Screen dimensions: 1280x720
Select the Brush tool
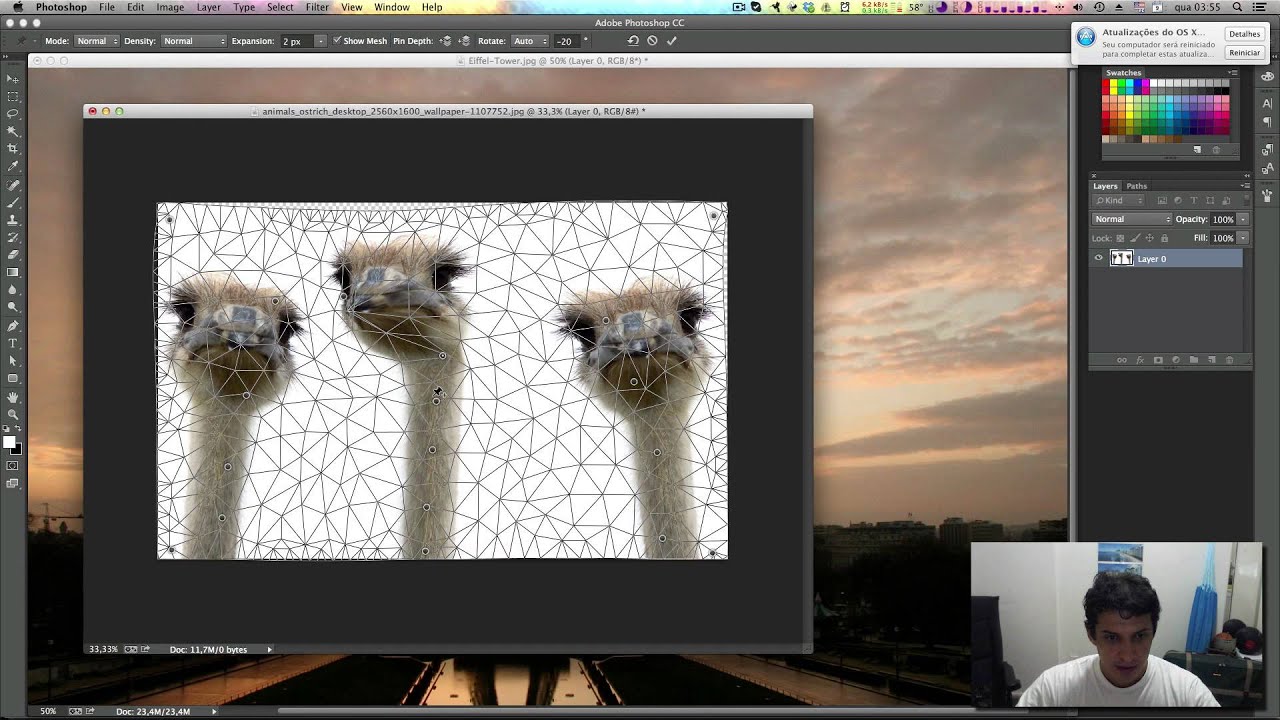pos(13,203)
